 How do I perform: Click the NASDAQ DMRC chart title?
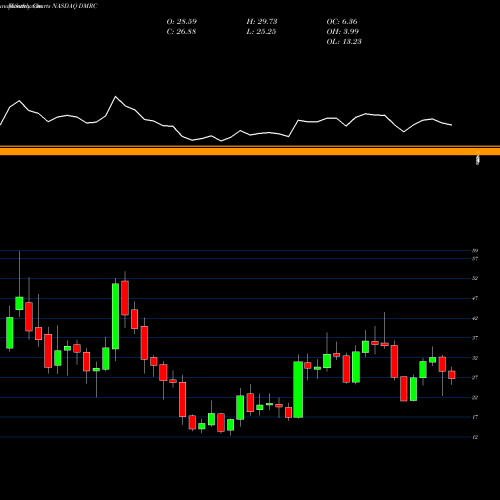pos(49,6)
